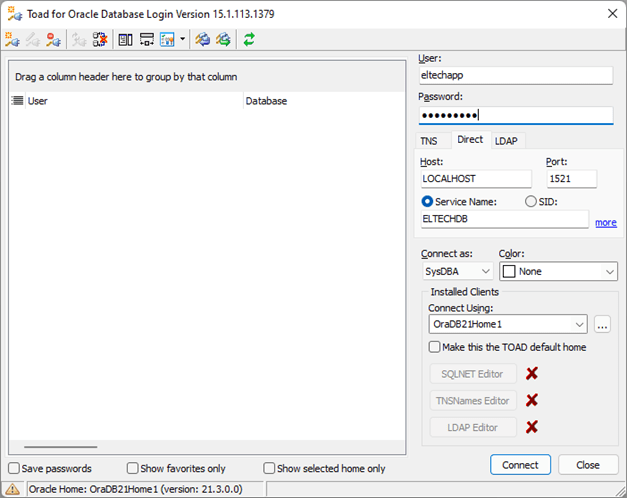Click the Oracle Home status bar text
This screenshot has height=498, width=627.
[136, 489]
